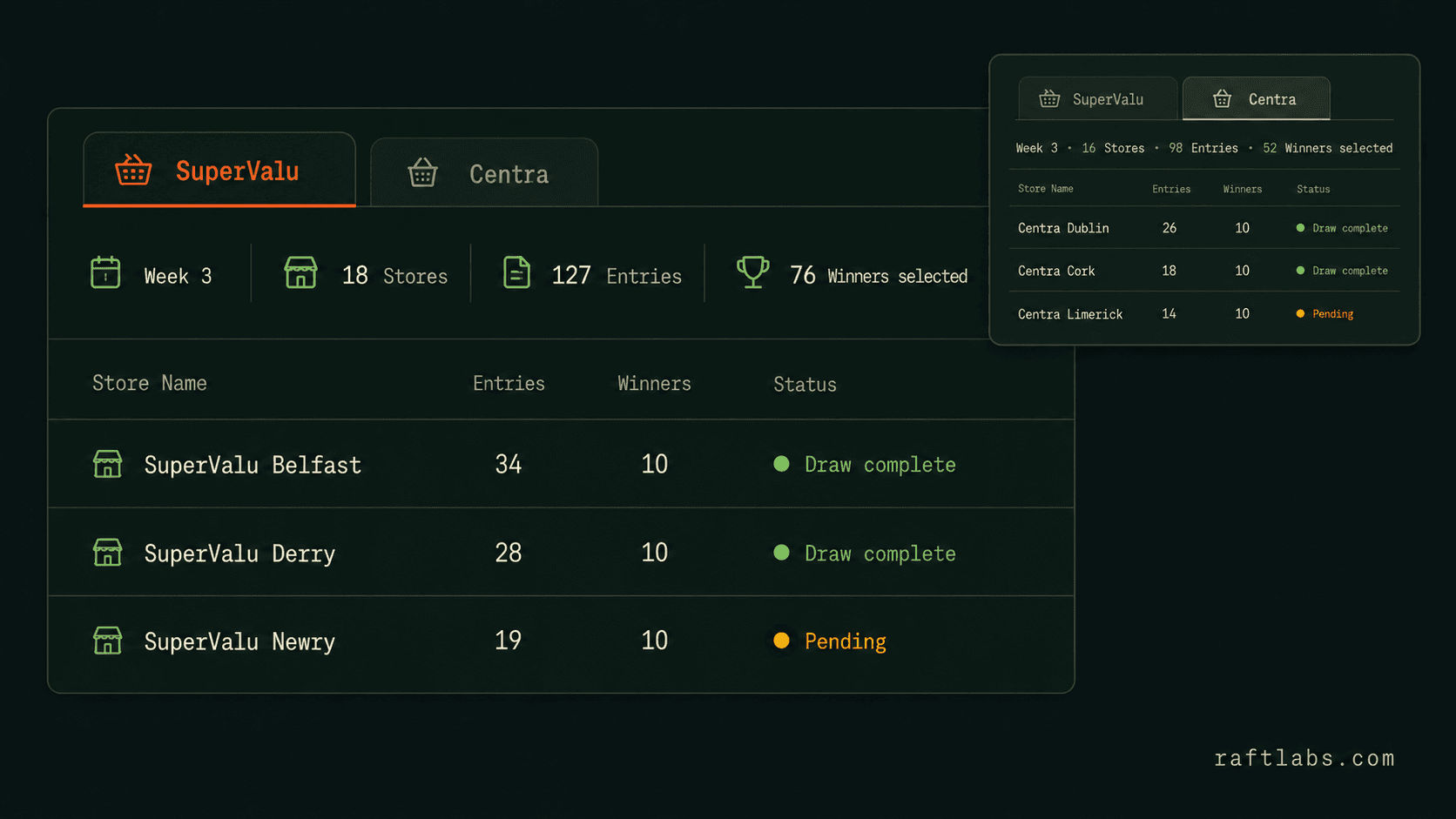Select Centra Cork row name

(1056, 271)
